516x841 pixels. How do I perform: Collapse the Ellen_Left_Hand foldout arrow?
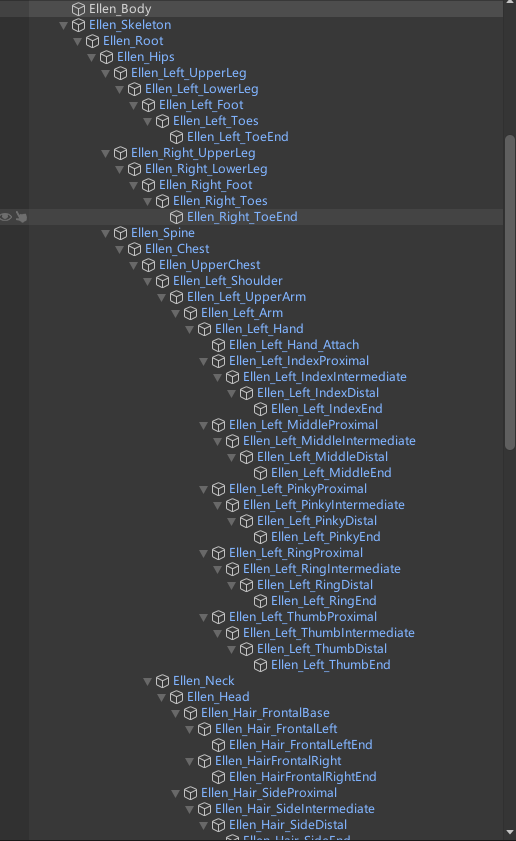[189, 329]
